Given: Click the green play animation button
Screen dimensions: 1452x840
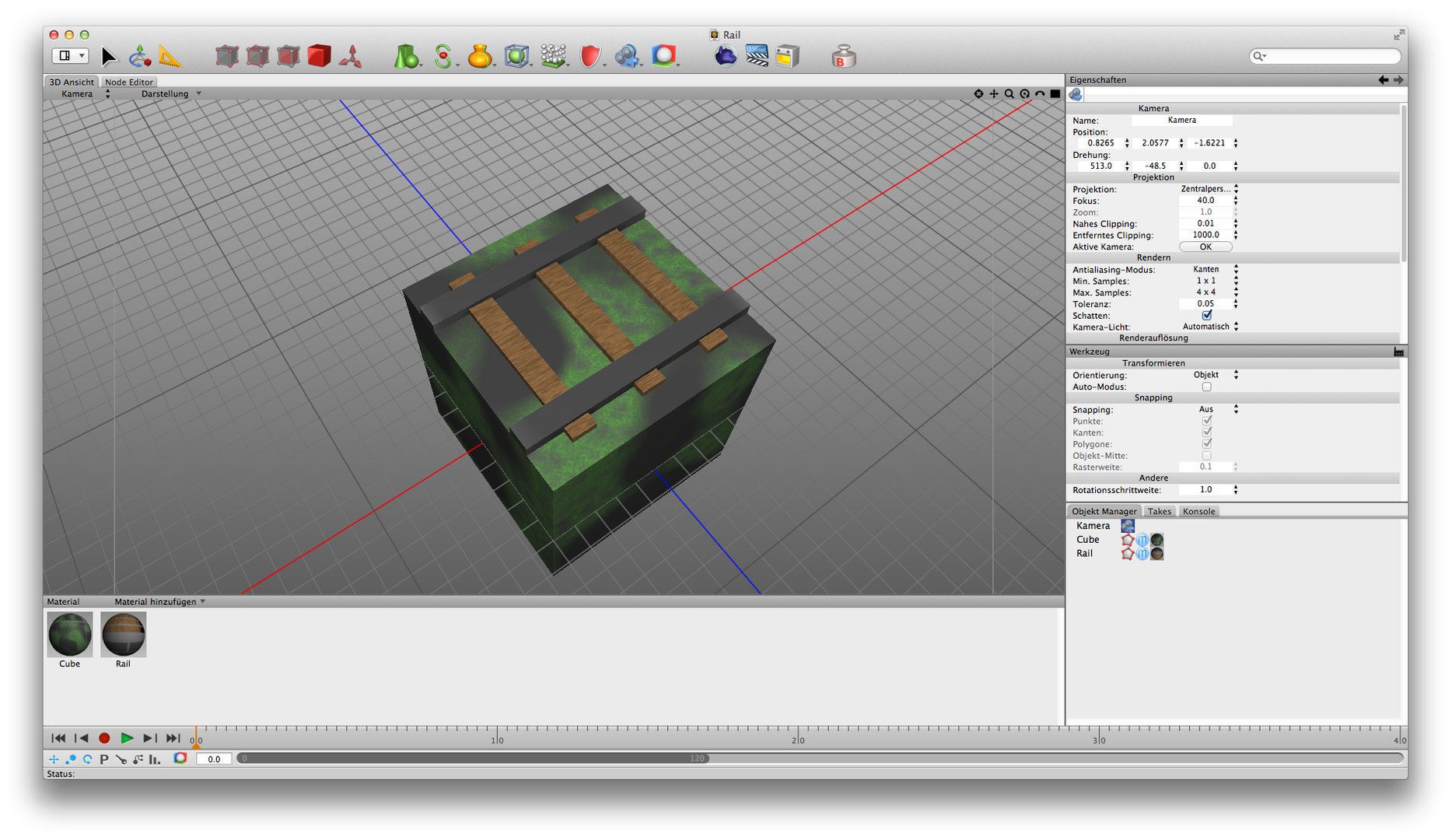Looking at the screenshot, I should click(127, 739).
